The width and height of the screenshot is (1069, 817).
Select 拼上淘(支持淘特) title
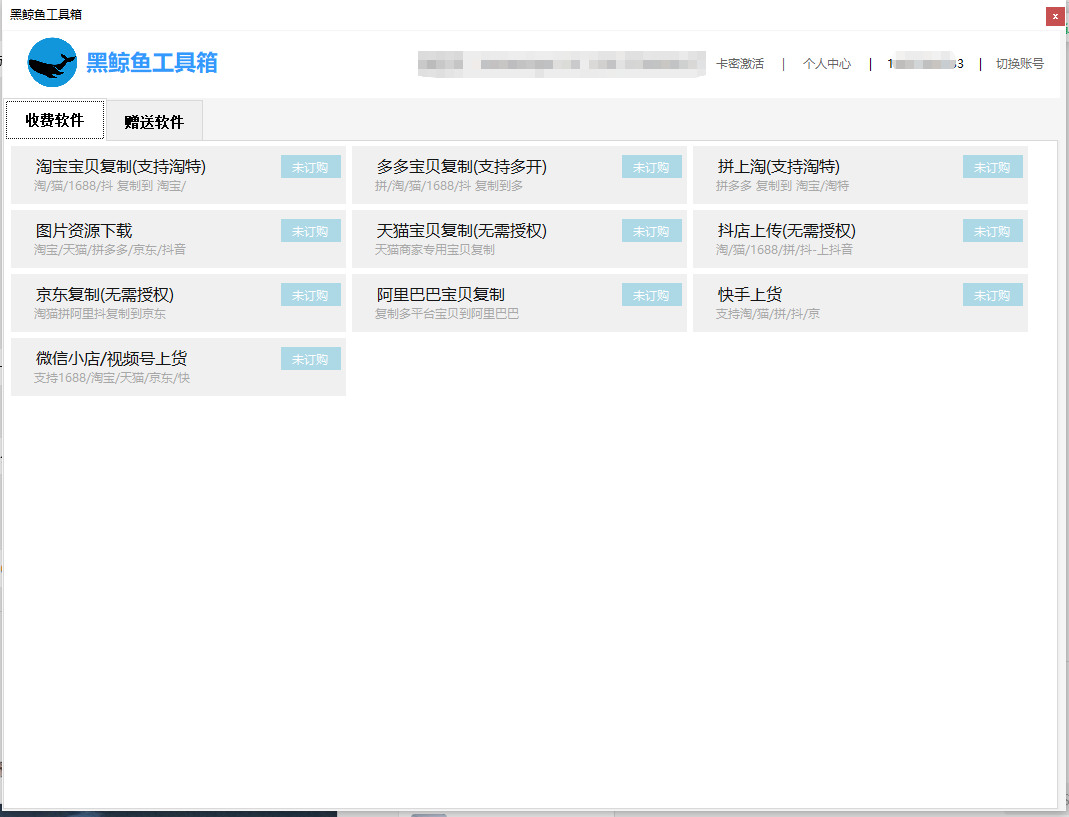tap(779, 166)
